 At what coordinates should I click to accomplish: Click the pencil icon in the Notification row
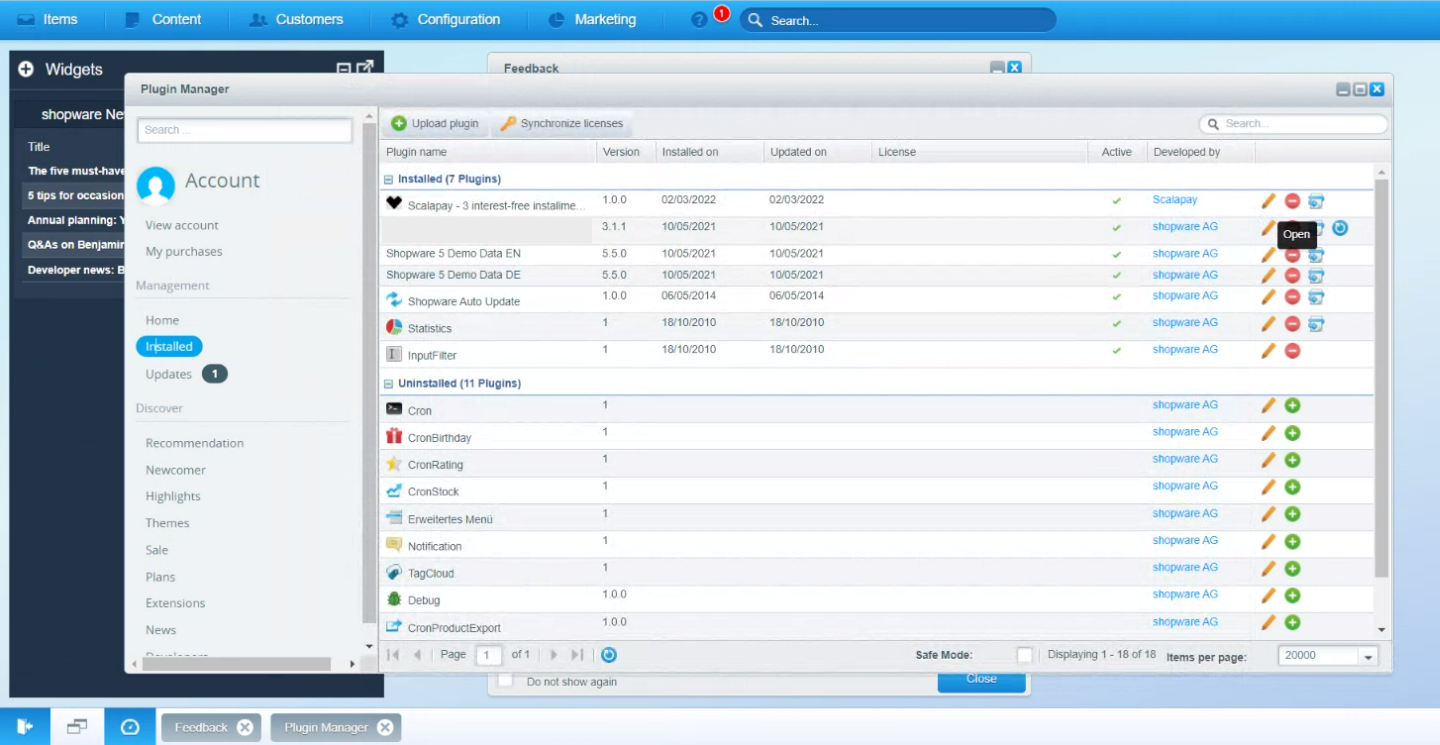click(x=1268, y=541)
